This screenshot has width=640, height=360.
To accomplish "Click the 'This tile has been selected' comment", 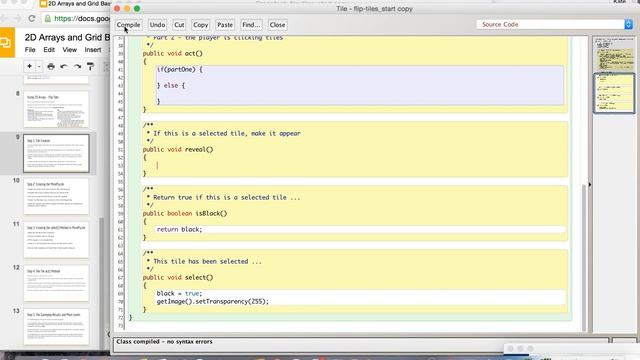I will pyautogui.click(x=207, y=262).
